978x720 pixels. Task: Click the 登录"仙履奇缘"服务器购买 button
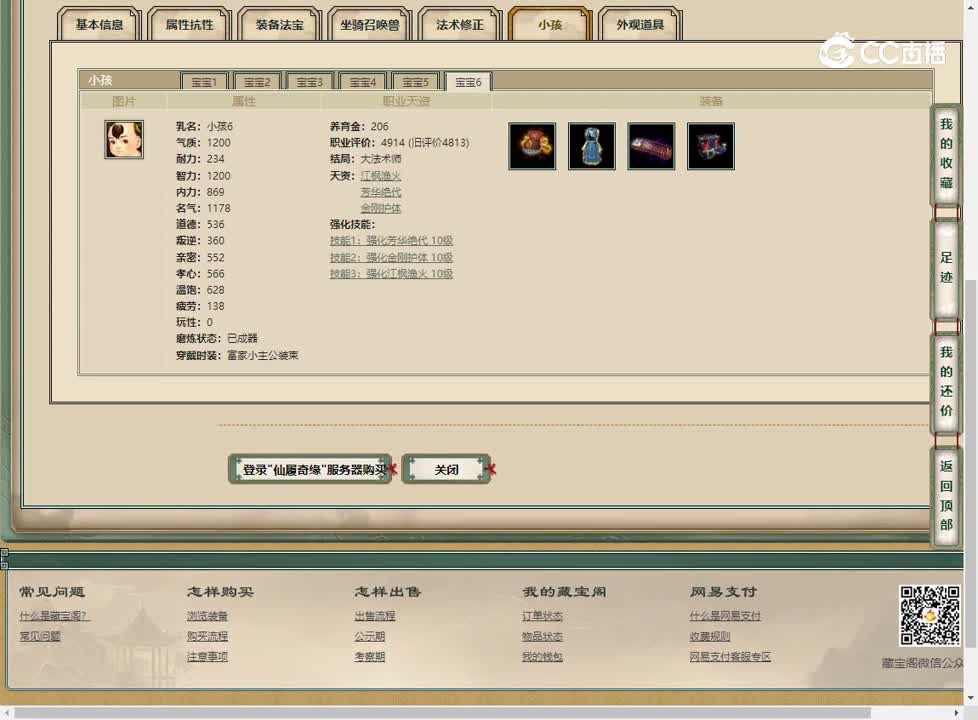click(x=311, y=469)
